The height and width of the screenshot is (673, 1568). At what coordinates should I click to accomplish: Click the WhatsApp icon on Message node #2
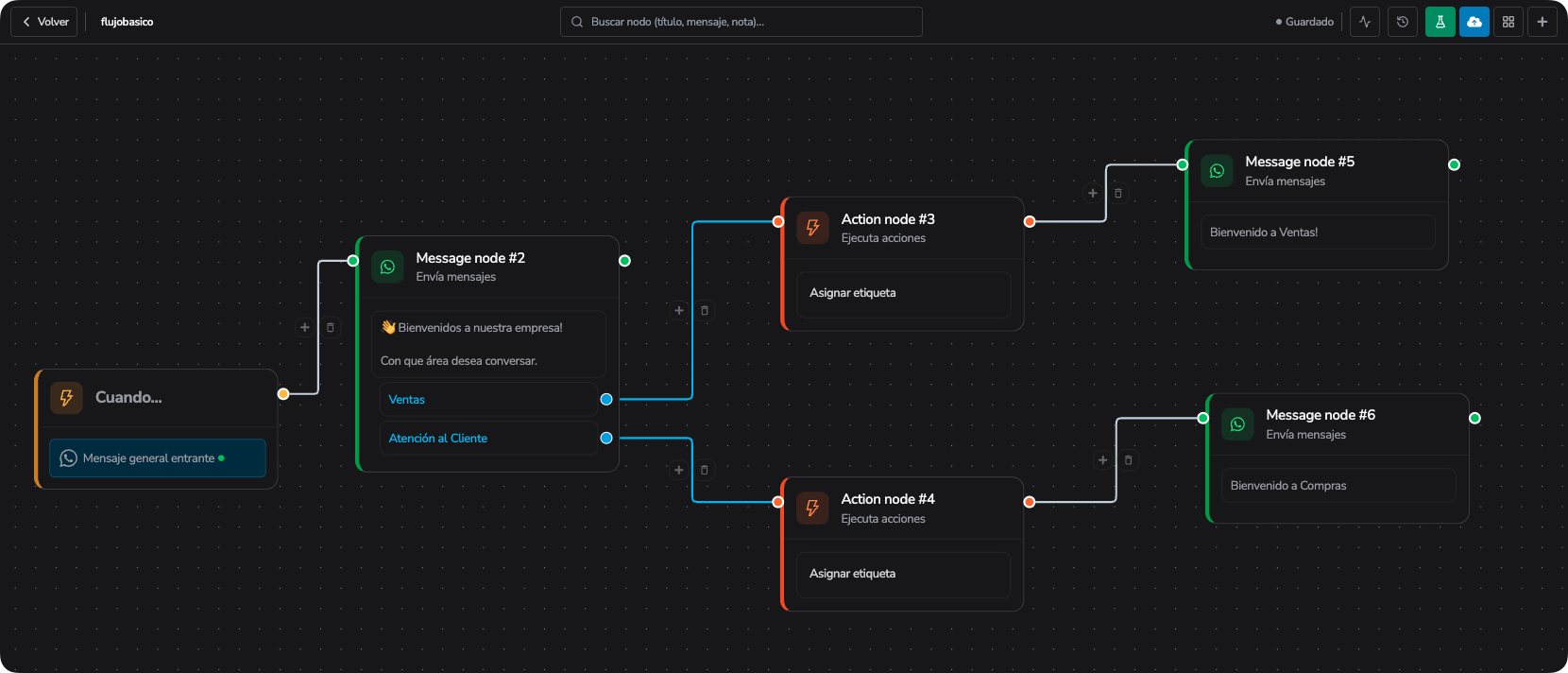pyautogui.click(x=387, y=267)
